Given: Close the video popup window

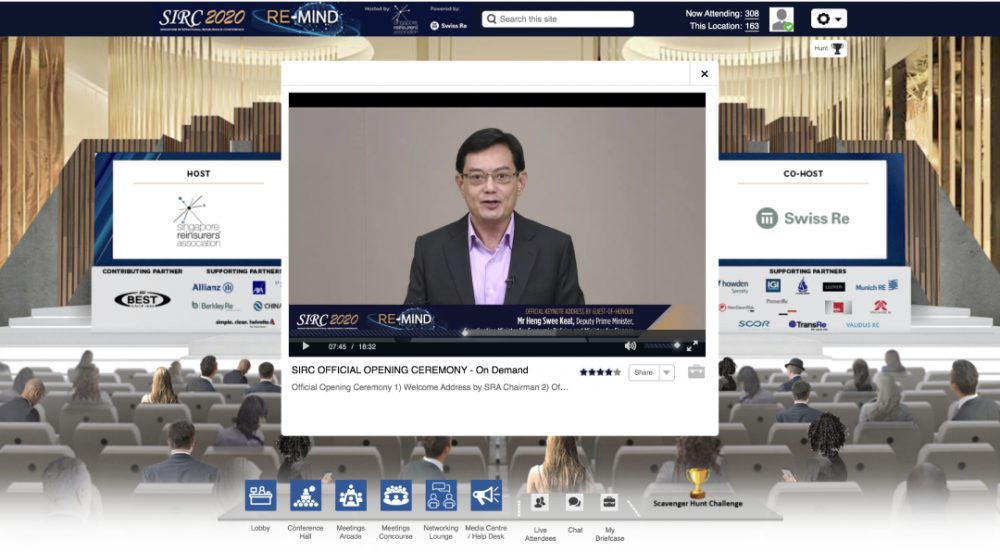Looking at the screenshot, I should (x=704, y=74).
